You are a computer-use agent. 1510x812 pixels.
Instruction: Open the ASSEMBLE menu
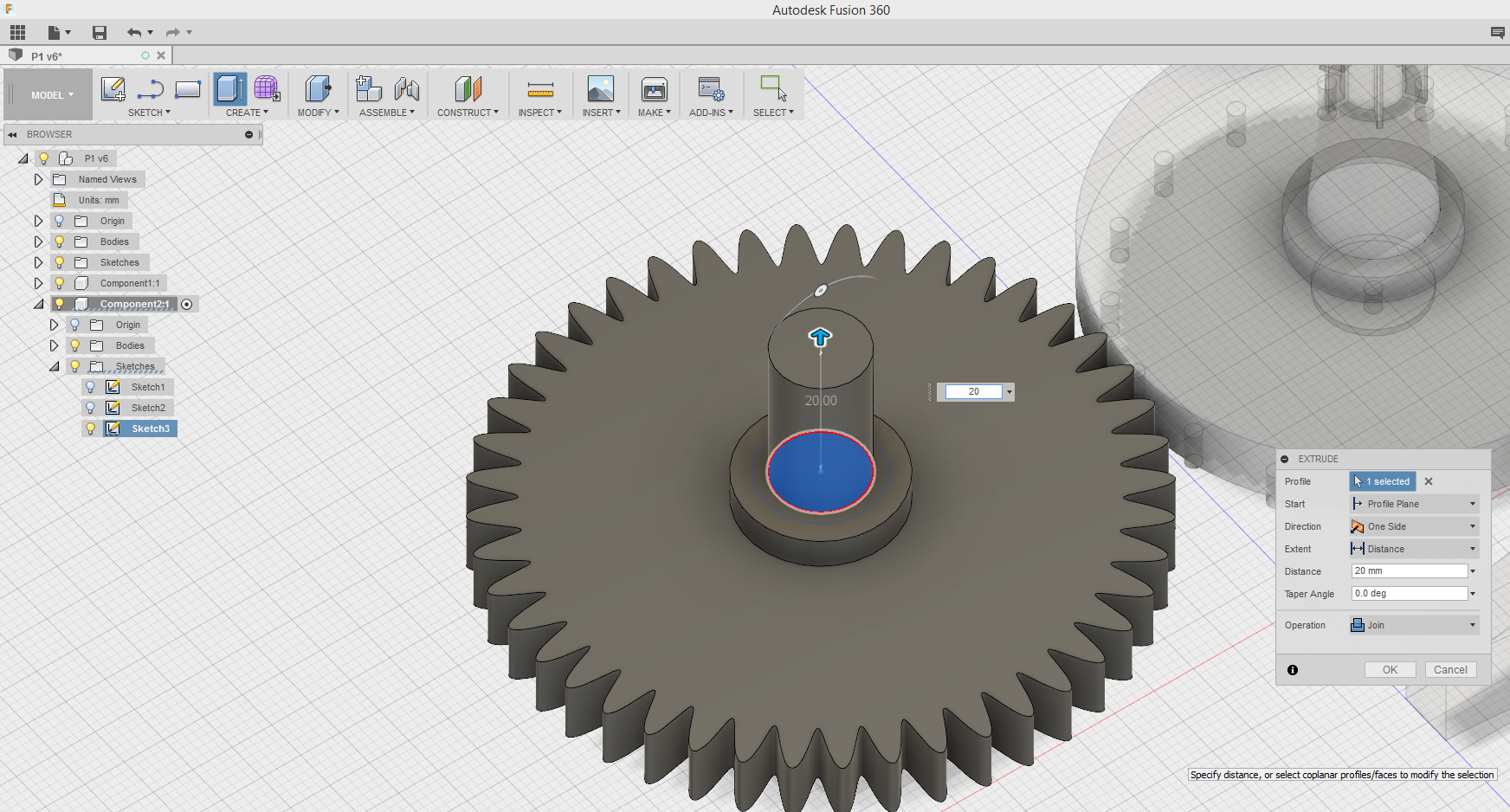(x=387, y=113)
